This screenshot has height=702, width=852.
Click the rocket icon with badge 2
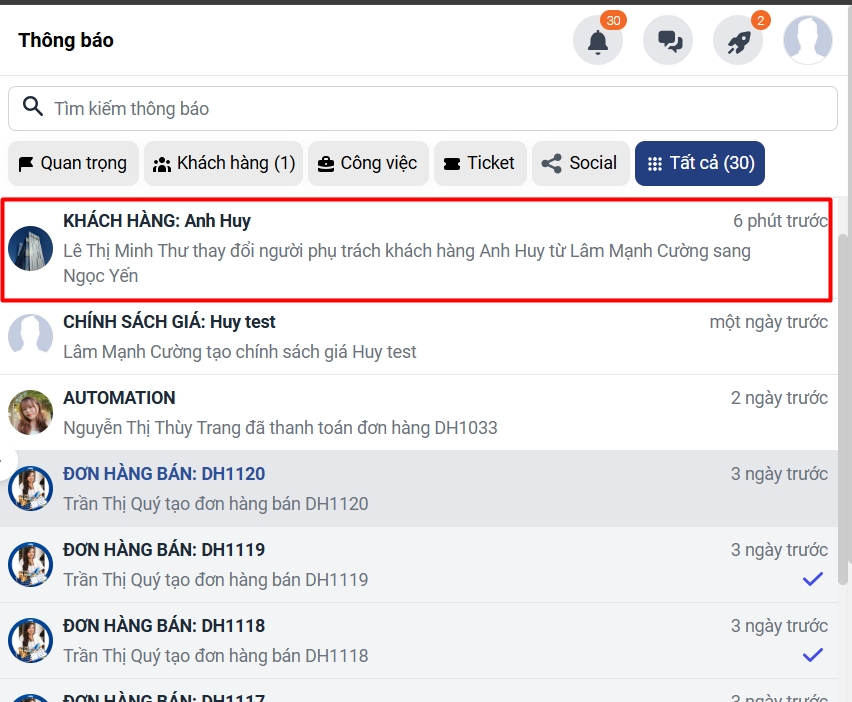(738, 40)
